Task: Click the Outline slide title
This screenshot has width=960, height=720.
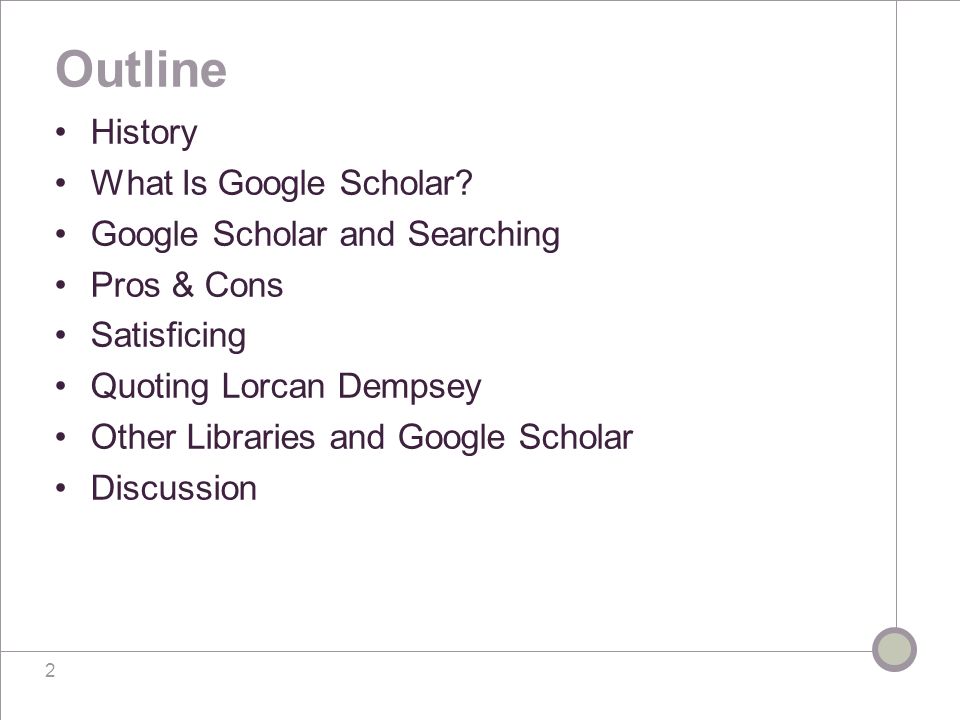Action: 141,69
